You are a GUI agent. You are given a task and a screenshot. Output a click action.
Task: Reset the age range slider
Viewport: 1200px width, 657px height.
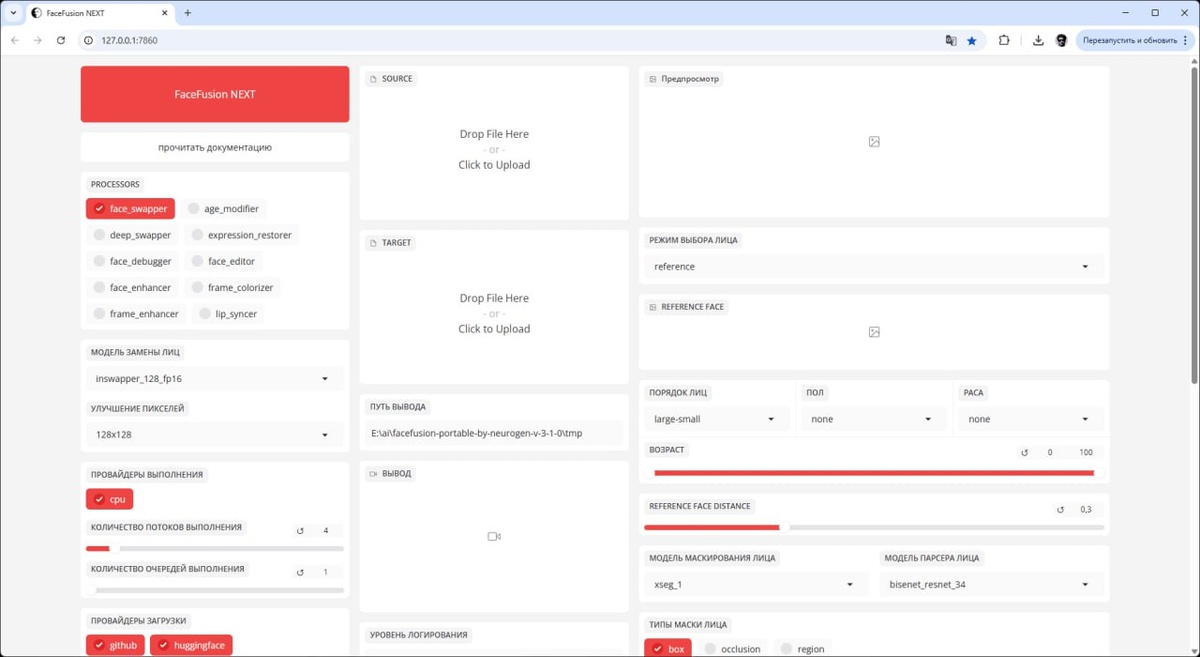coord(1024,453)
